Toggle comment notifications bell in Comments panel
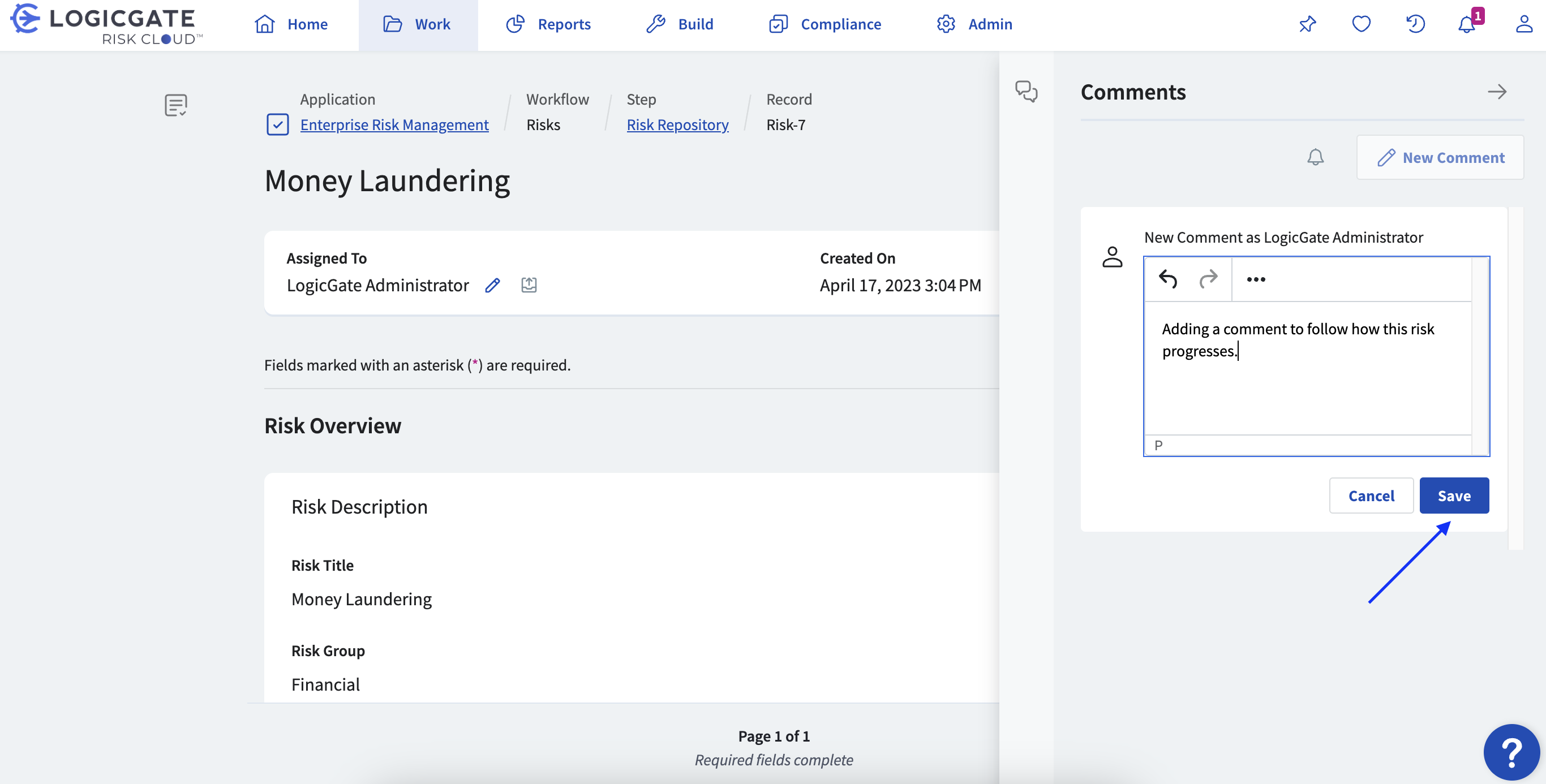This screenshot has height=784, width=1546. tap(1316, 157)
